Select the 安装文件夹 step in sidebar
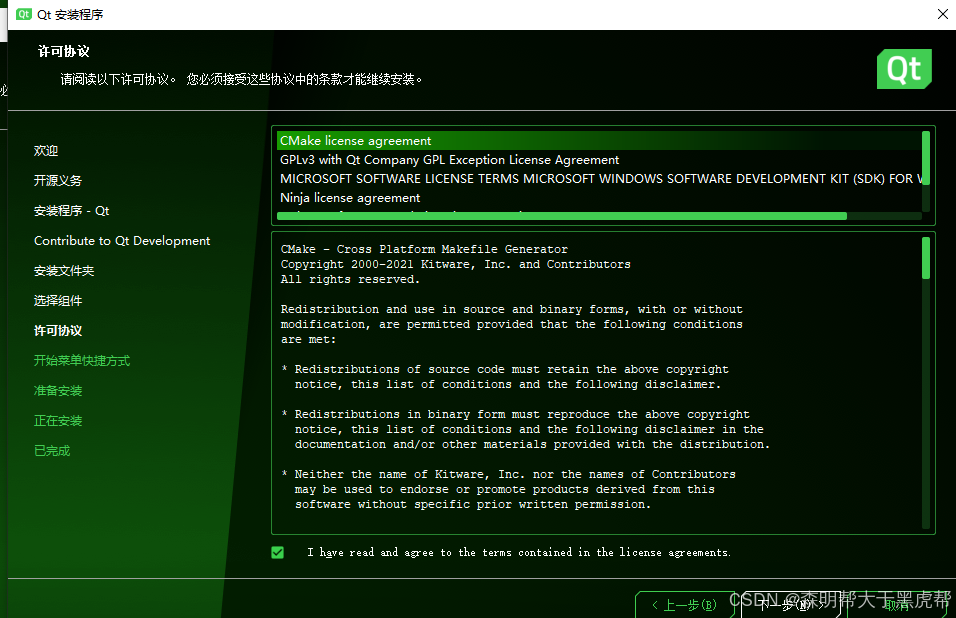The image size is (956, 618). (64, 271)
